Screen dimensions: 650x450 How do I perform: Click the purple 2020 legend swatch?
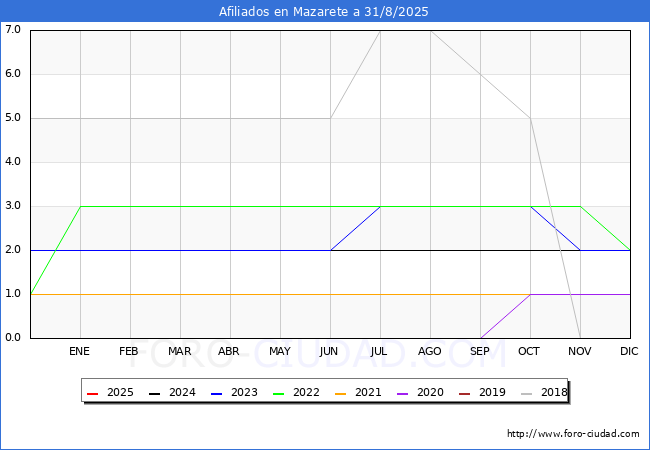(403, 393)
